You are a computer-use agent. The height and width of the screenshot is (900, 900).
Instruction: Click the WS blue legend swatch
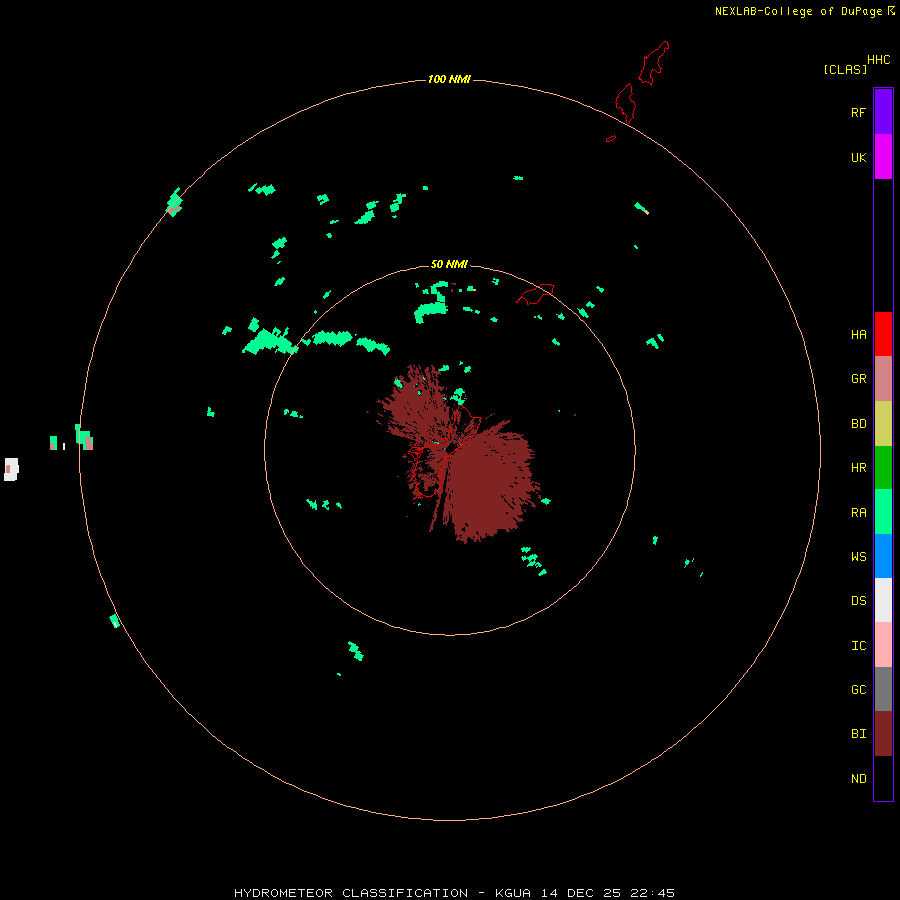point(883,556)
